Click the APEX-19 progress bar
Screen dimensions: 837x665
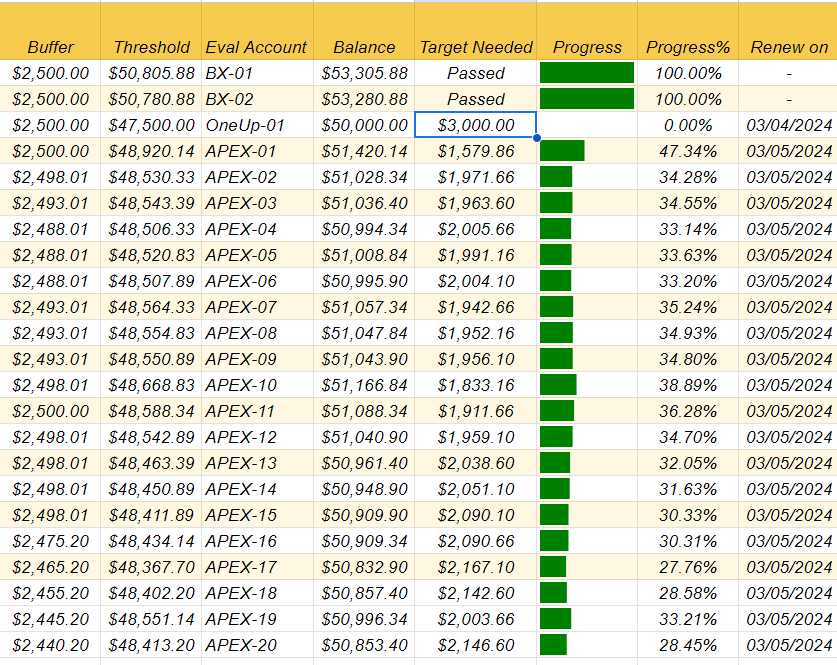click(x=556, y=619)
